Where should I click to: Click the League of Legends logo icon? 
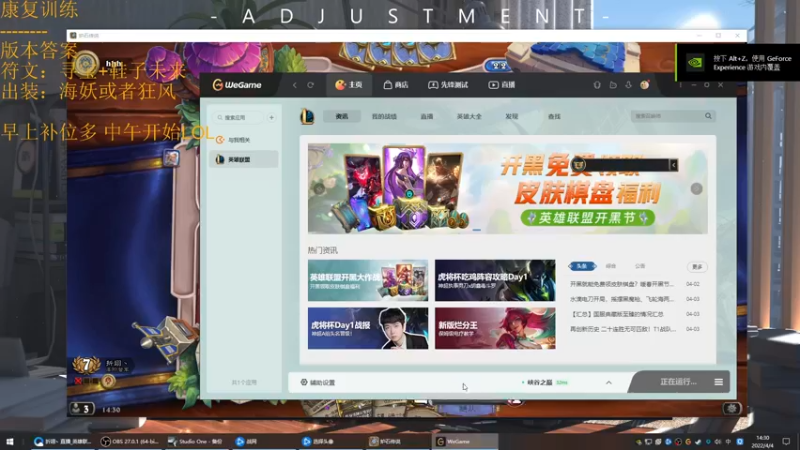pyautogui.click(x=307, y=117)
